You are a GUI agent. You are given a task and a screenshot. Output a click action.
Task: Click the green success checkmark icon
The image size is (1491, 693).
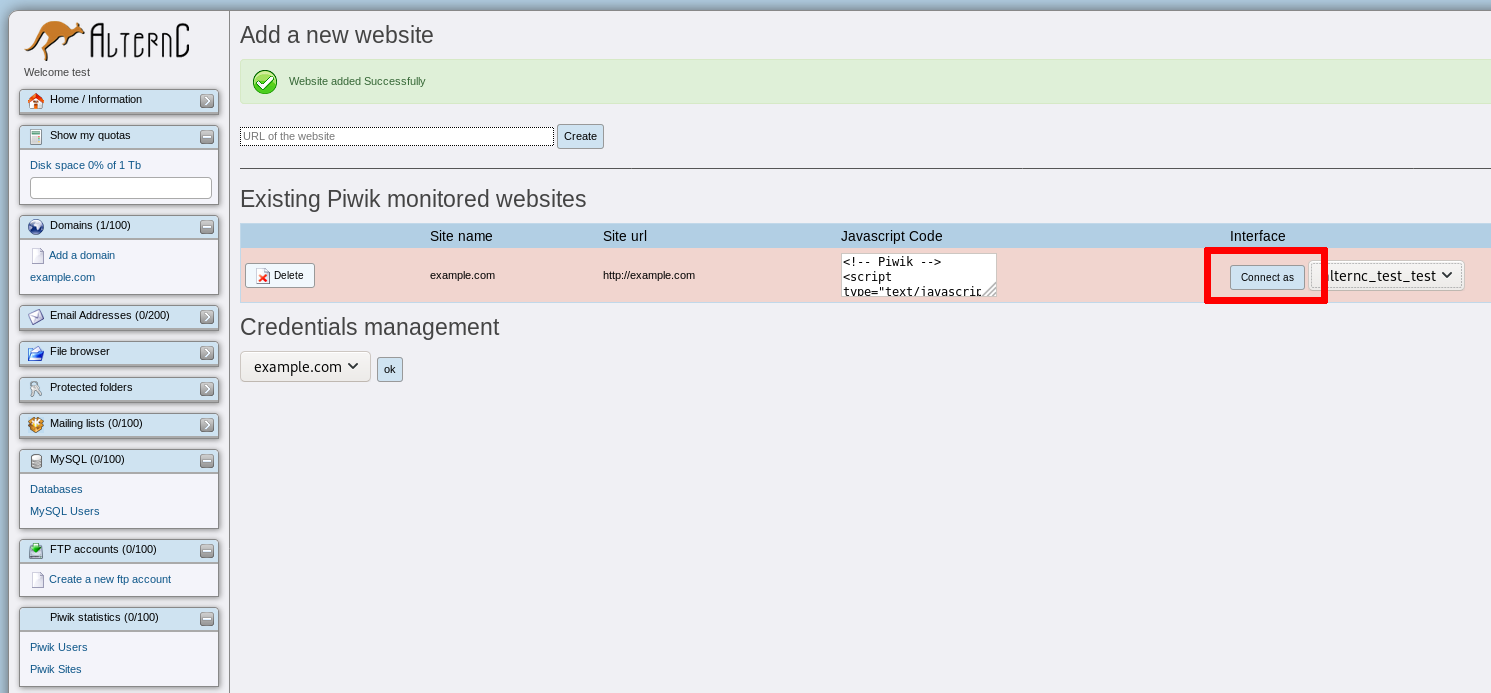(265, 82)
